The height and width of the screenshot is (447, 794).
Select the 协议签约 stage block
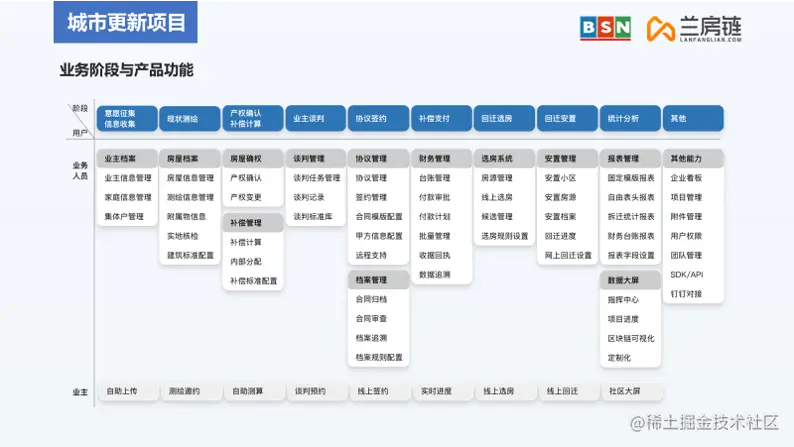pyautogui.click(x=378, y=118)
